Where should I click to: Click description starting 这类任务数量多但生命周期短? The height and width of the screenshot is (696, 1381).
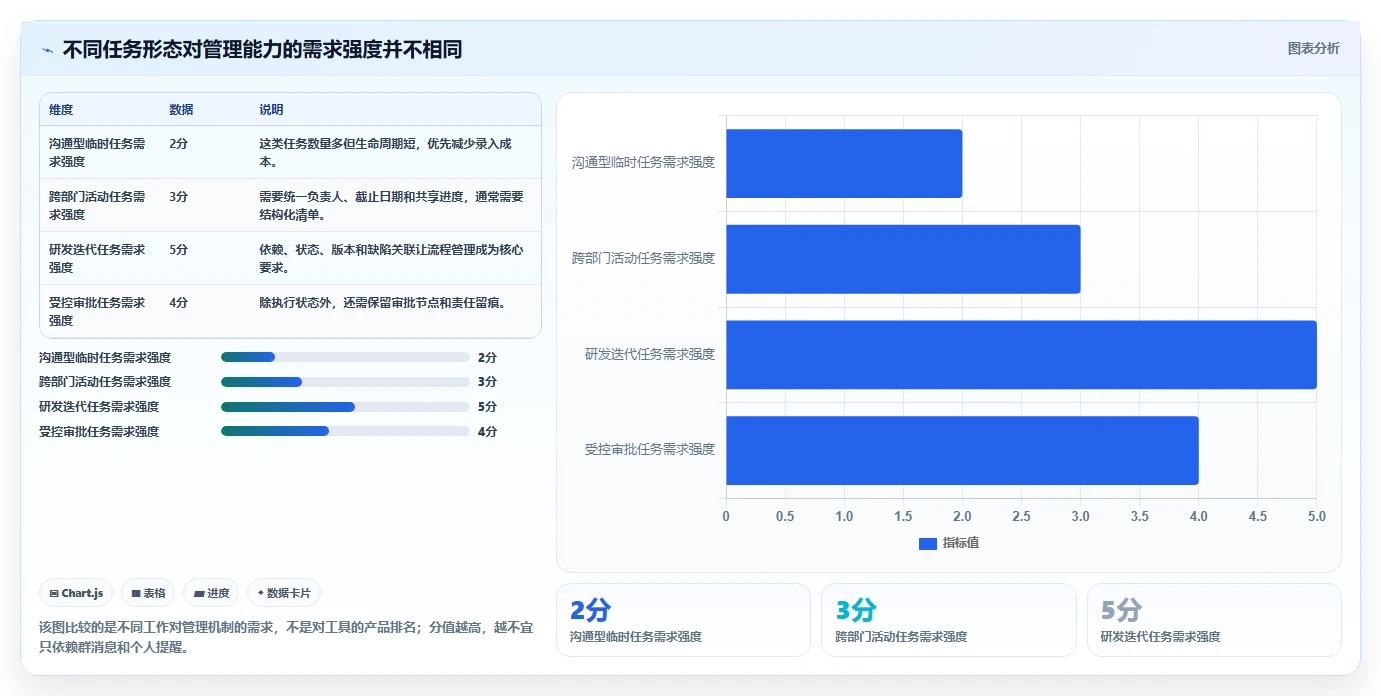point(386,153)
